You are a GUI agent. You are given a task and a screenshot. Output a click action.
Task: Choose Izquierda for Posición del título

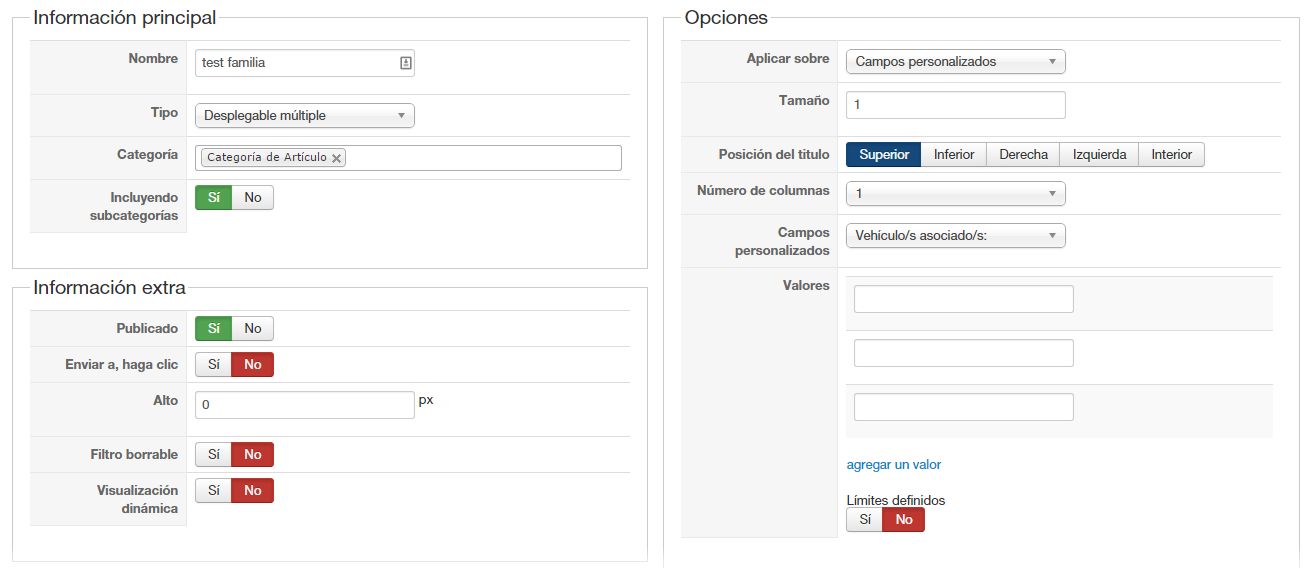pyautogui.click(x=1099, y=155)
